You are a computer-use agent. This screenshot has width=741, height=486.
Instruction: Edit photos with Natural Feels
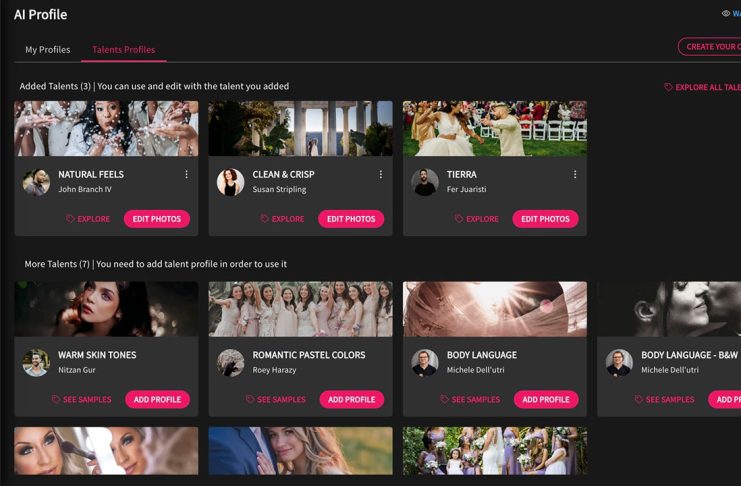[157, 219]
